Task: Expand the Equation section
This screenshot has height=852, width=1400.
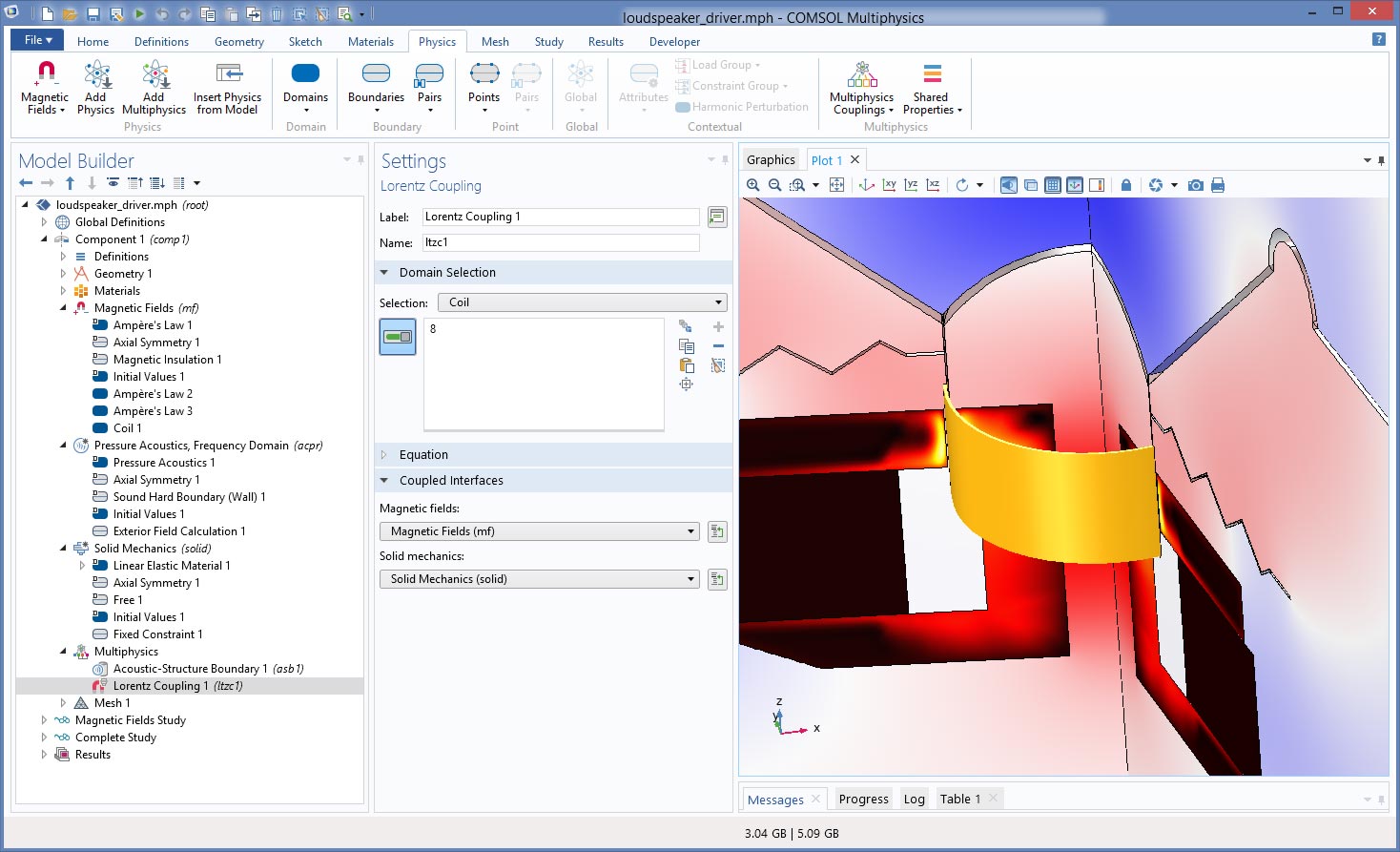Action: [423, 455]
